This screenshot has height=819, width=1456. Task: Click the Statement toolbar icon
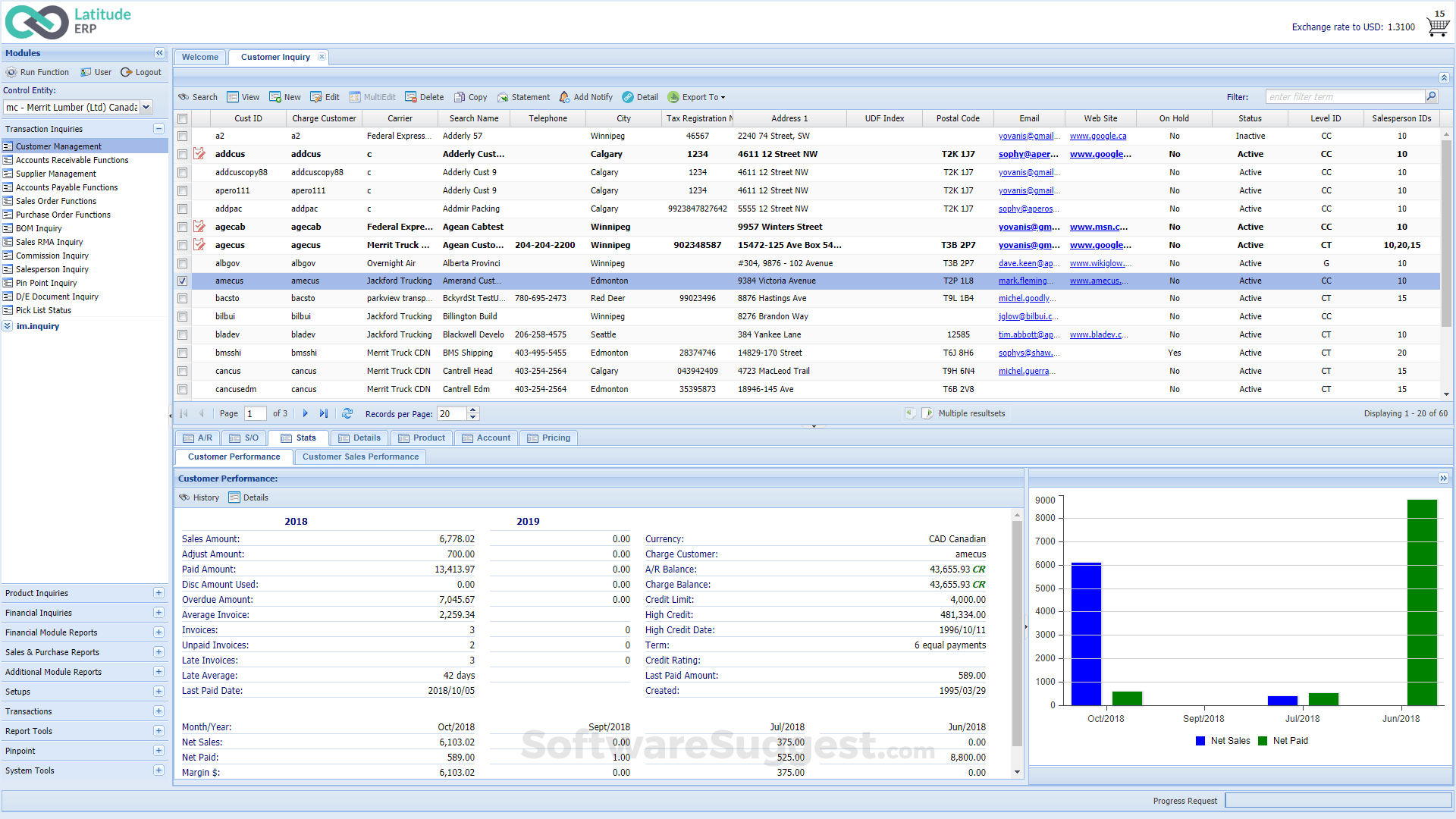tap(523, 97)
